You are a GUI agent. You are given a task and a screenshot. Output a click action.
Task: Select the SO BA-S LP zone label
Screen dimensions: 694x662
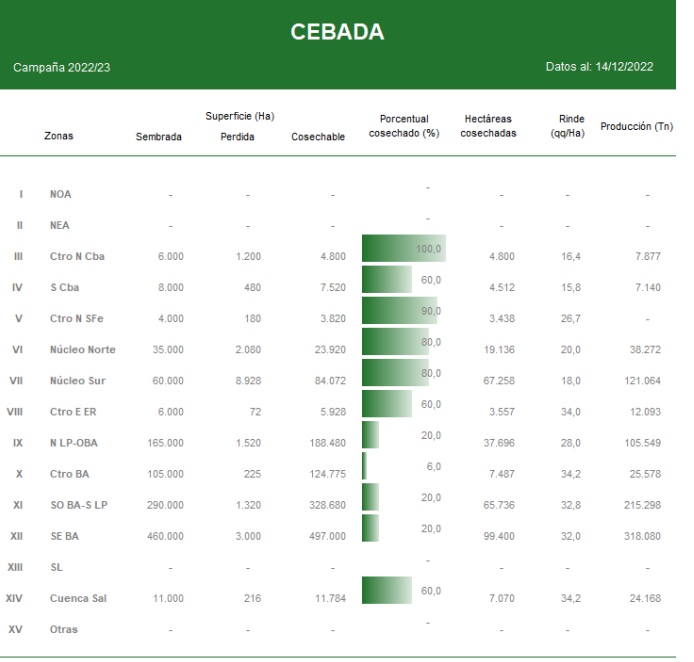(x=78, y=505)
